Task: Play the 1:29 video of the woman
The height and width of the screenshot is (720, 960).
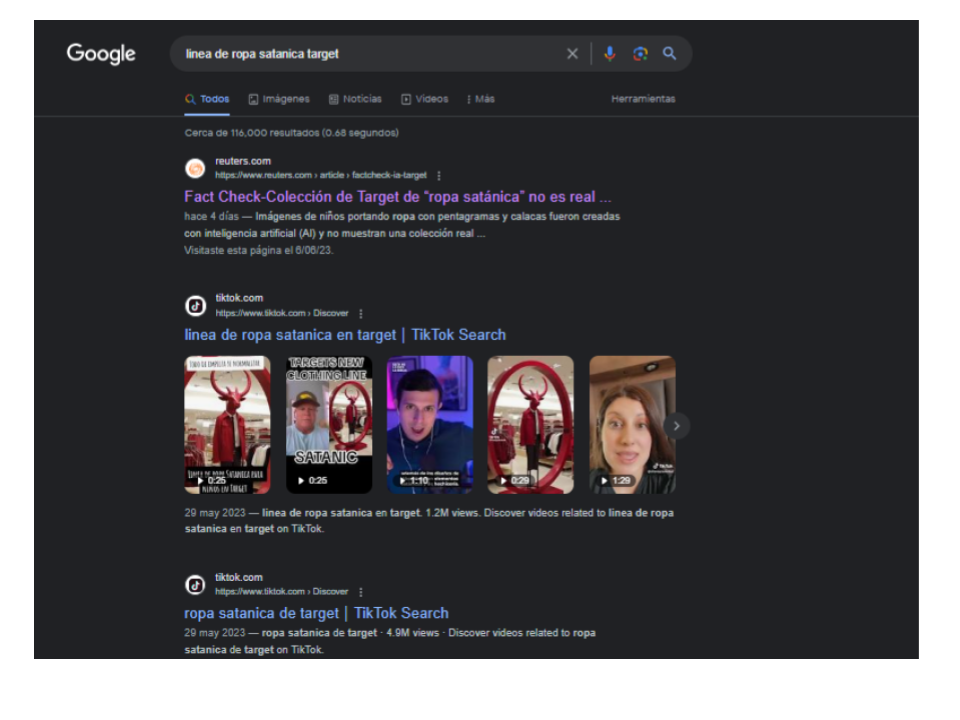Action: click(x=632, y=425)
